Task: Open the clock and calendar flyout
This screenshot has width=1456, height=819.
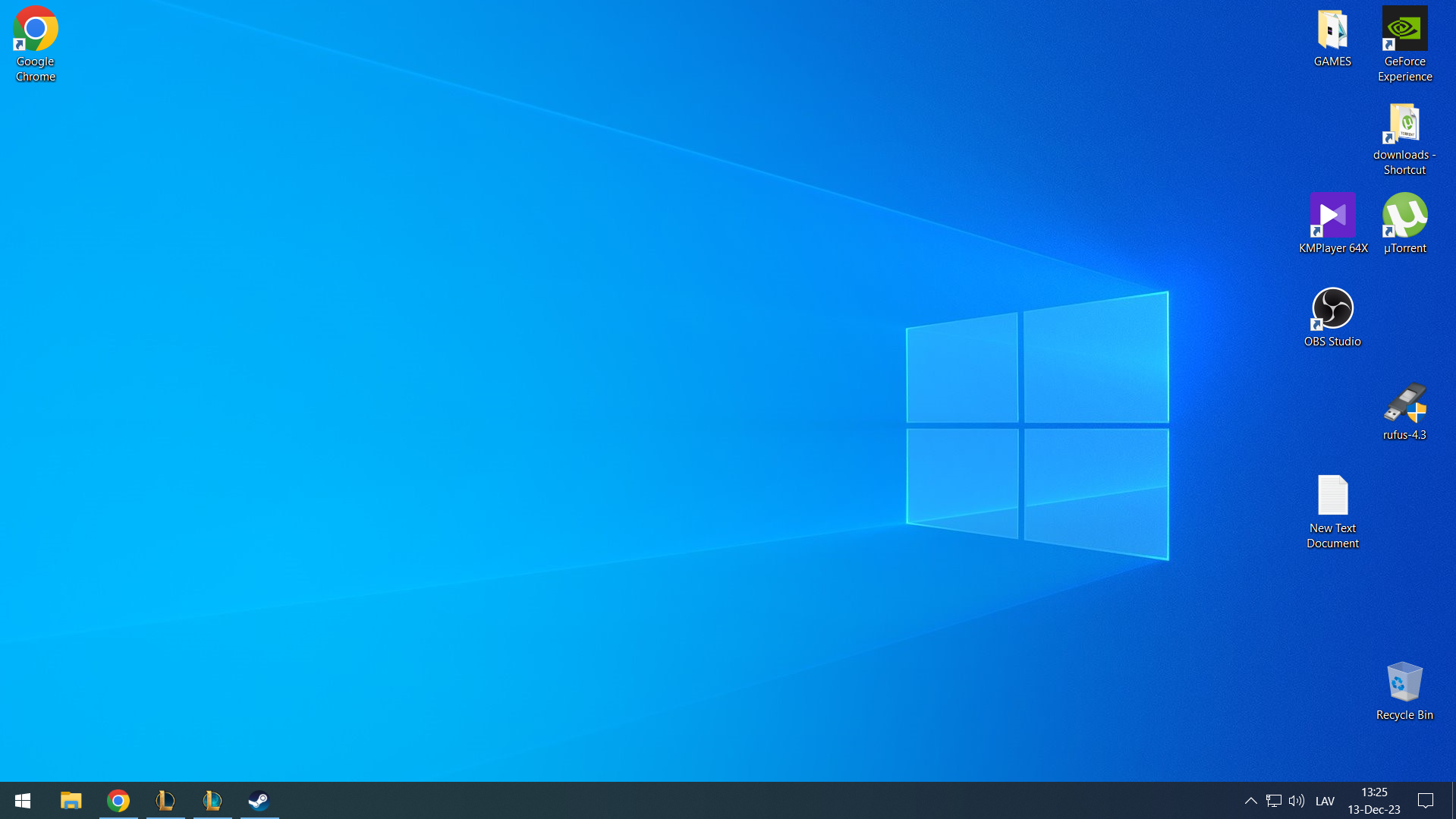Action: pyautogui.click(x=1374, y=801)
